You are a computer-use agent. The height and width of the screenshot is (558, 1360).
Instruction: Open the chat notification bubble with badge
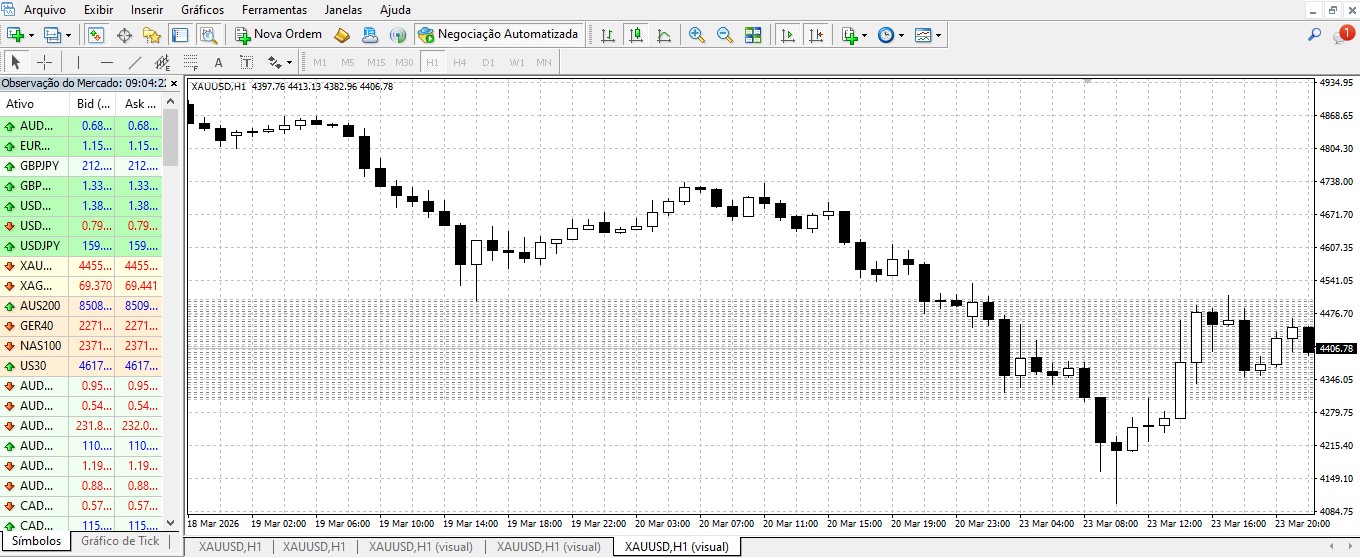1343,35
